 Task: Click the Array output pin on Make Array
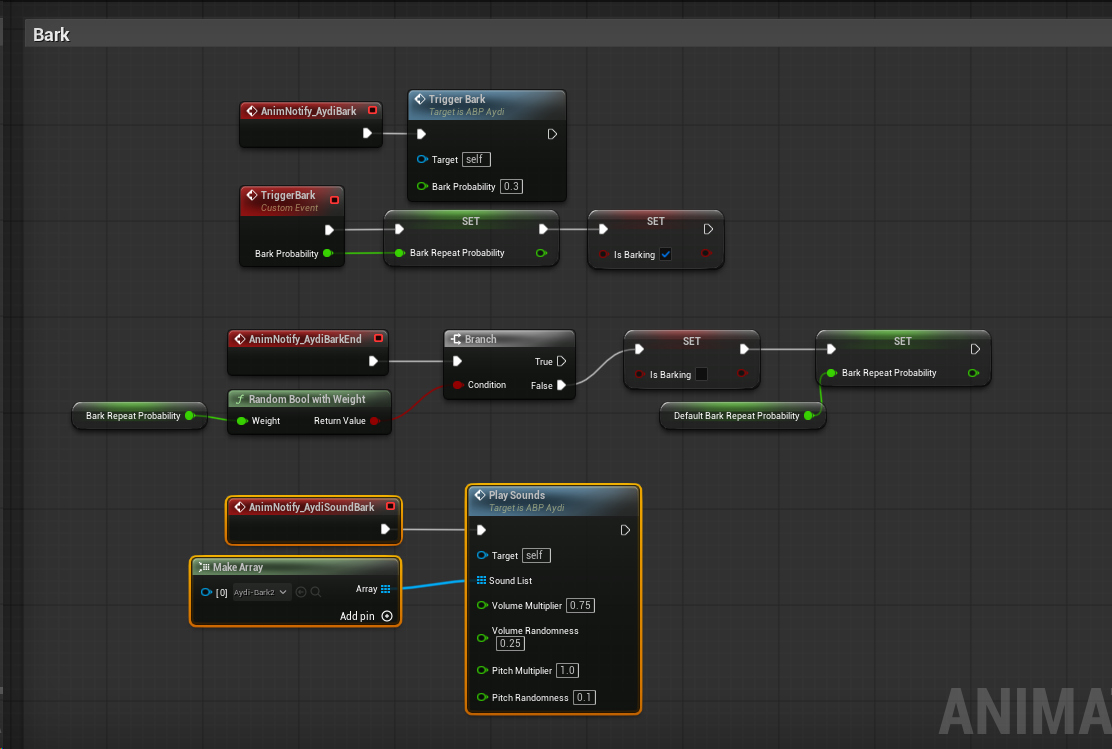coord(385,589)
